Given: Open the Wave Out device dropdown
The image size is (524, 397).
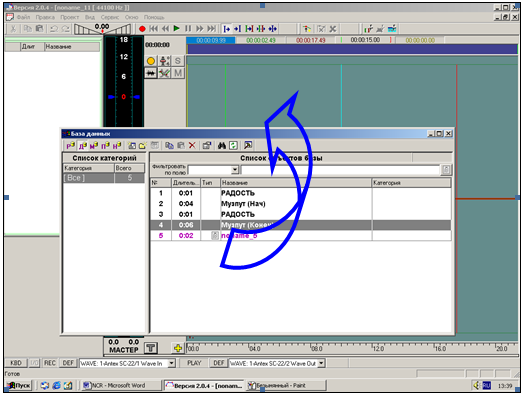Looking at the screenshot, I should [321, 363].
